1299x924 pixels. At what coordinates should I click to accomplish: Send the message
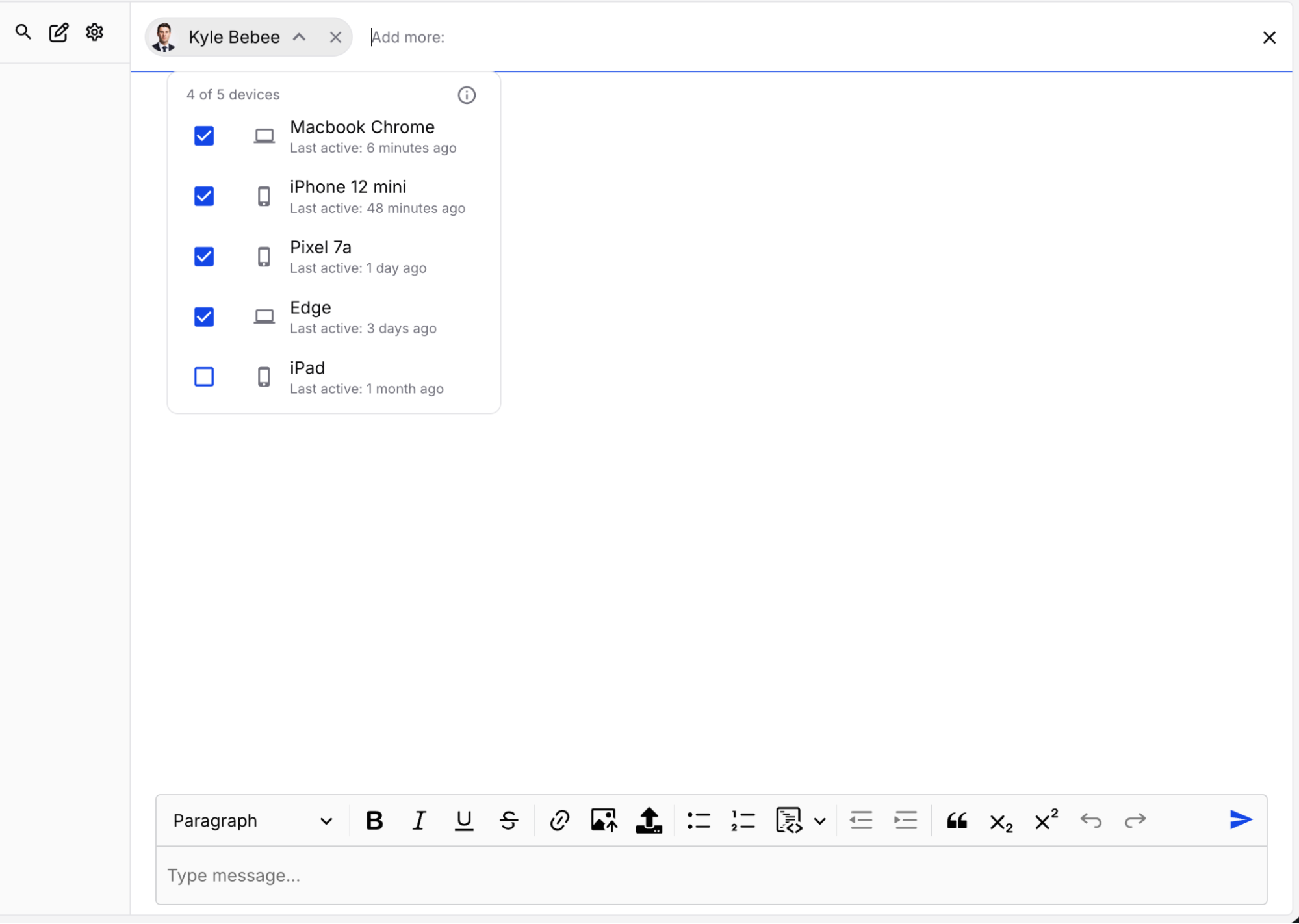[x=1241, y=820]
